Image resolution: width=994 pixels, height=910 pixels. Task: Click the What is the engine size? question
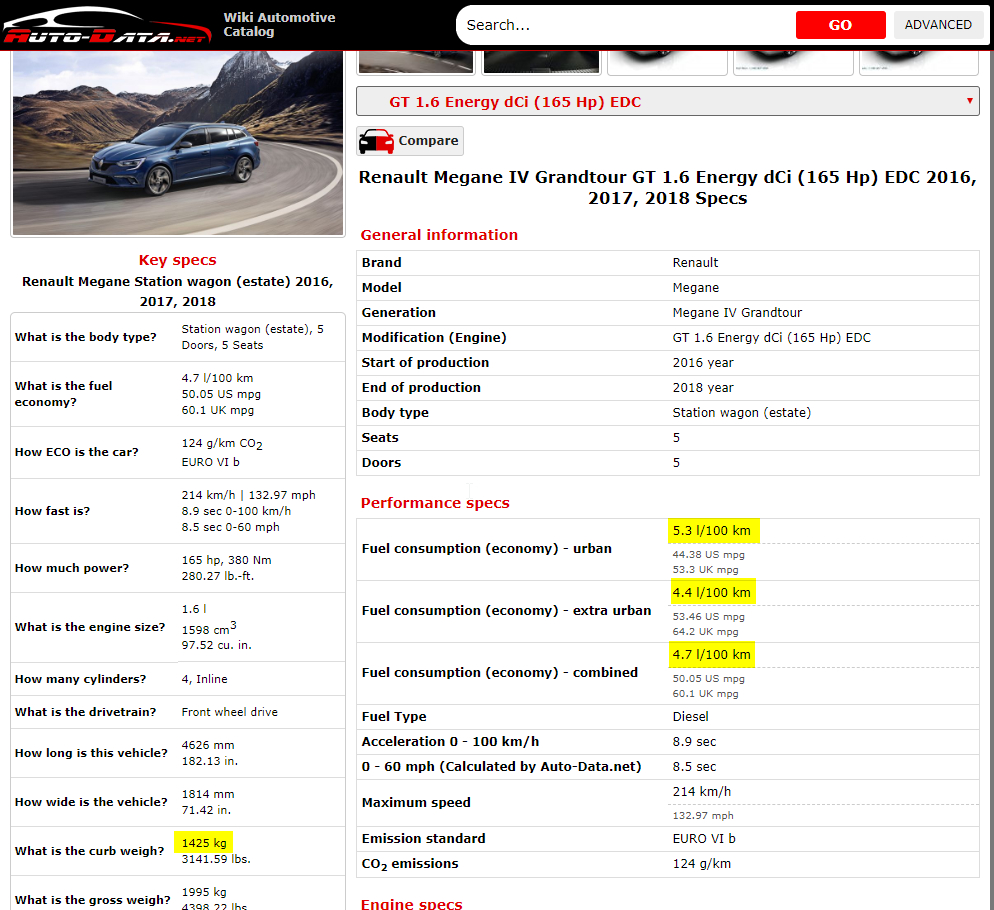[x=90, y=627]
